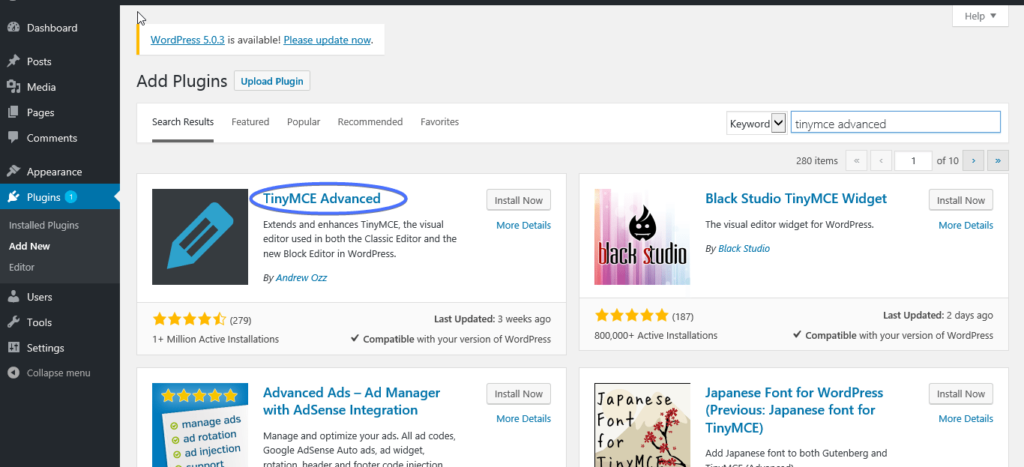The height and width of the screenshot is (467, 1024).
Task: Click the current page number field
Action: coord(913,161)
